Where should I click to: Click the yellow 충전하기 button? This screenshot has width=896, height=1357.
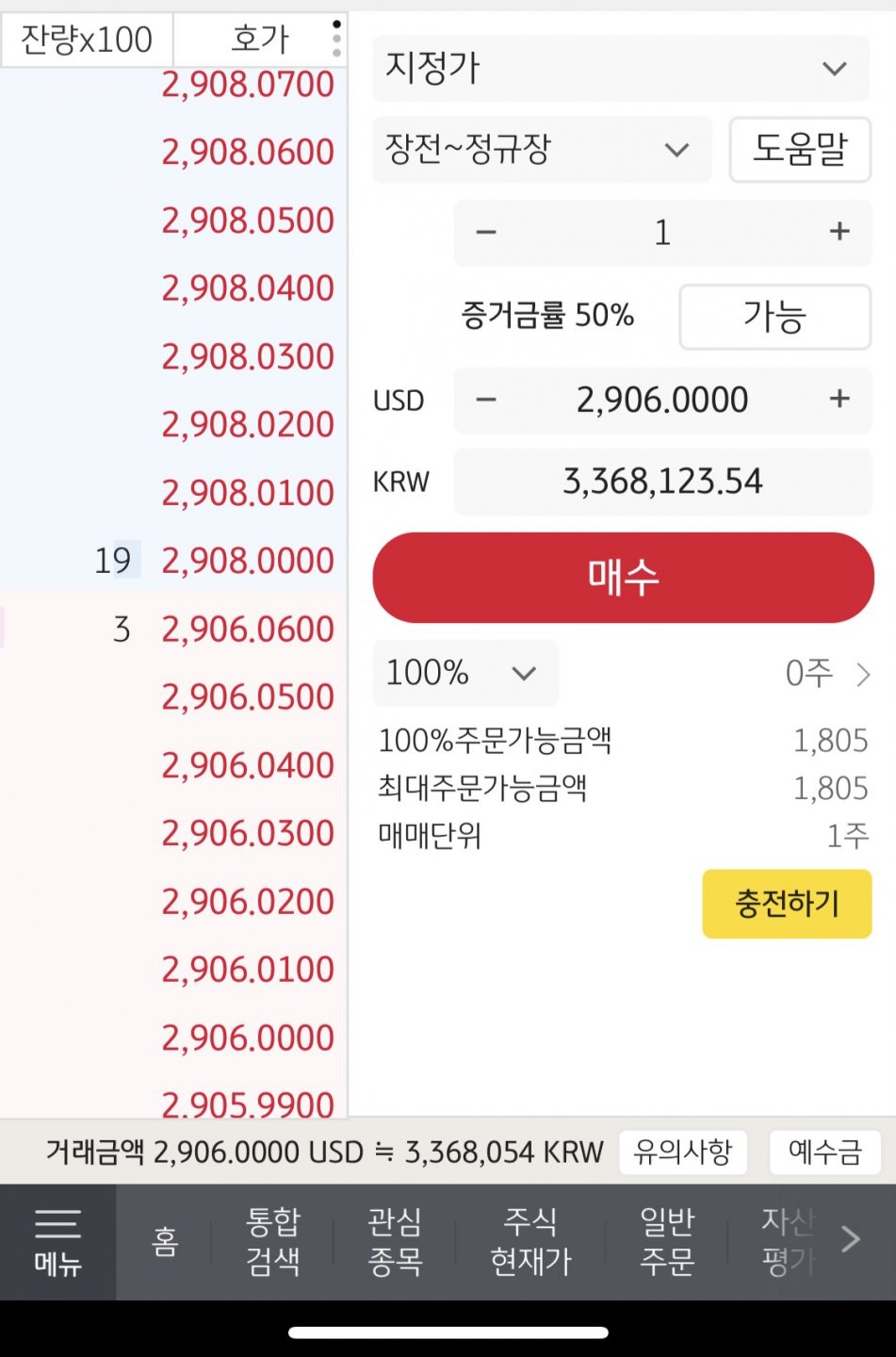pyautogui.click(x=787, y=904)
